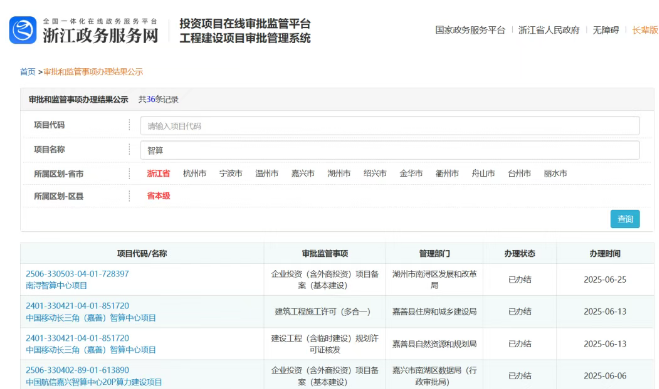Select 温州市 region filter
The width and height of the screenshot is (659, 389).
point(267,173)
